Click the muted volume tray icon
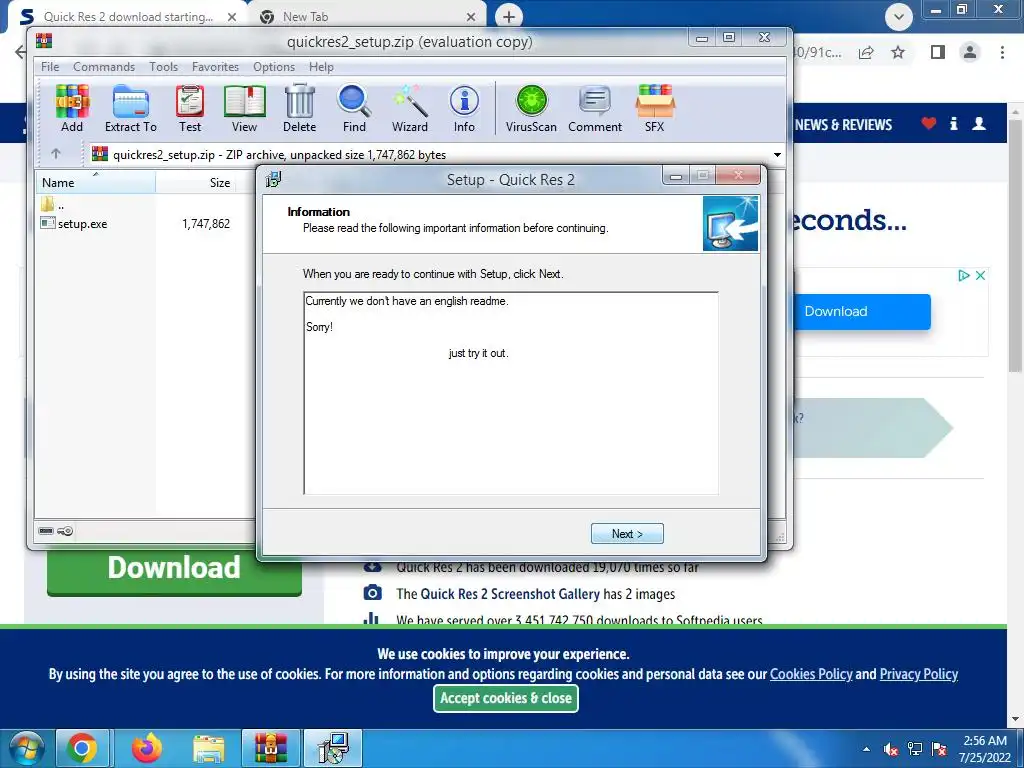The image size is (1024, 768). 891,749
